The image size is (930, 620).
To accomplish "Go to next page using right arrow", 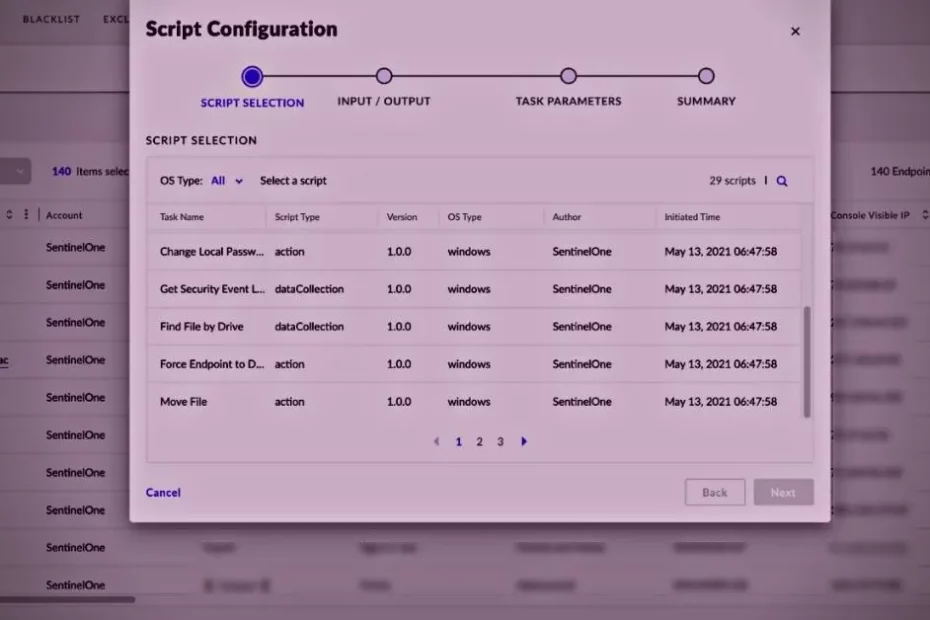I will (x=524, y=441).
